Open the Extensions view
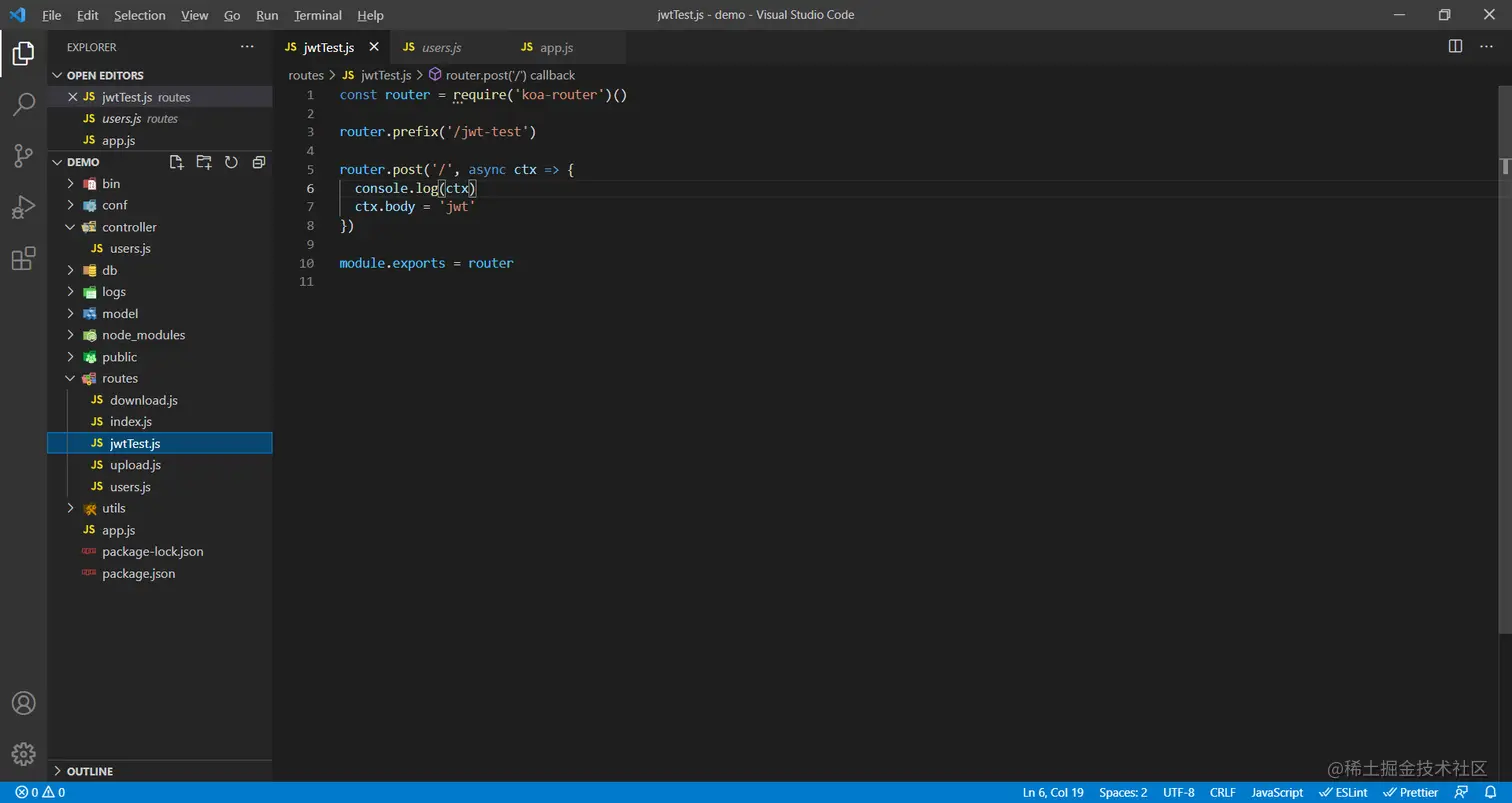 [x=23, y=259]
